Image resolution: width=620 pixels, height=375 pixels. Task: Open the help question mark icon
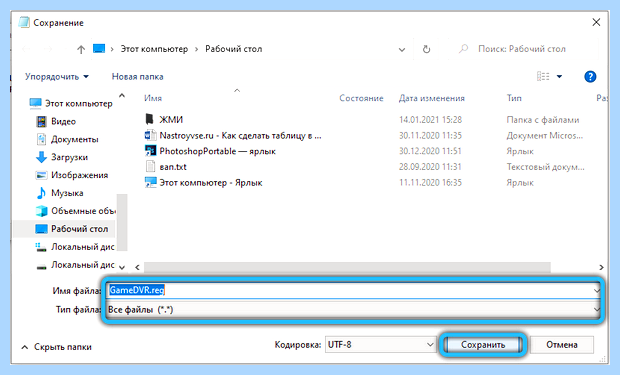(x=590, y=77)
